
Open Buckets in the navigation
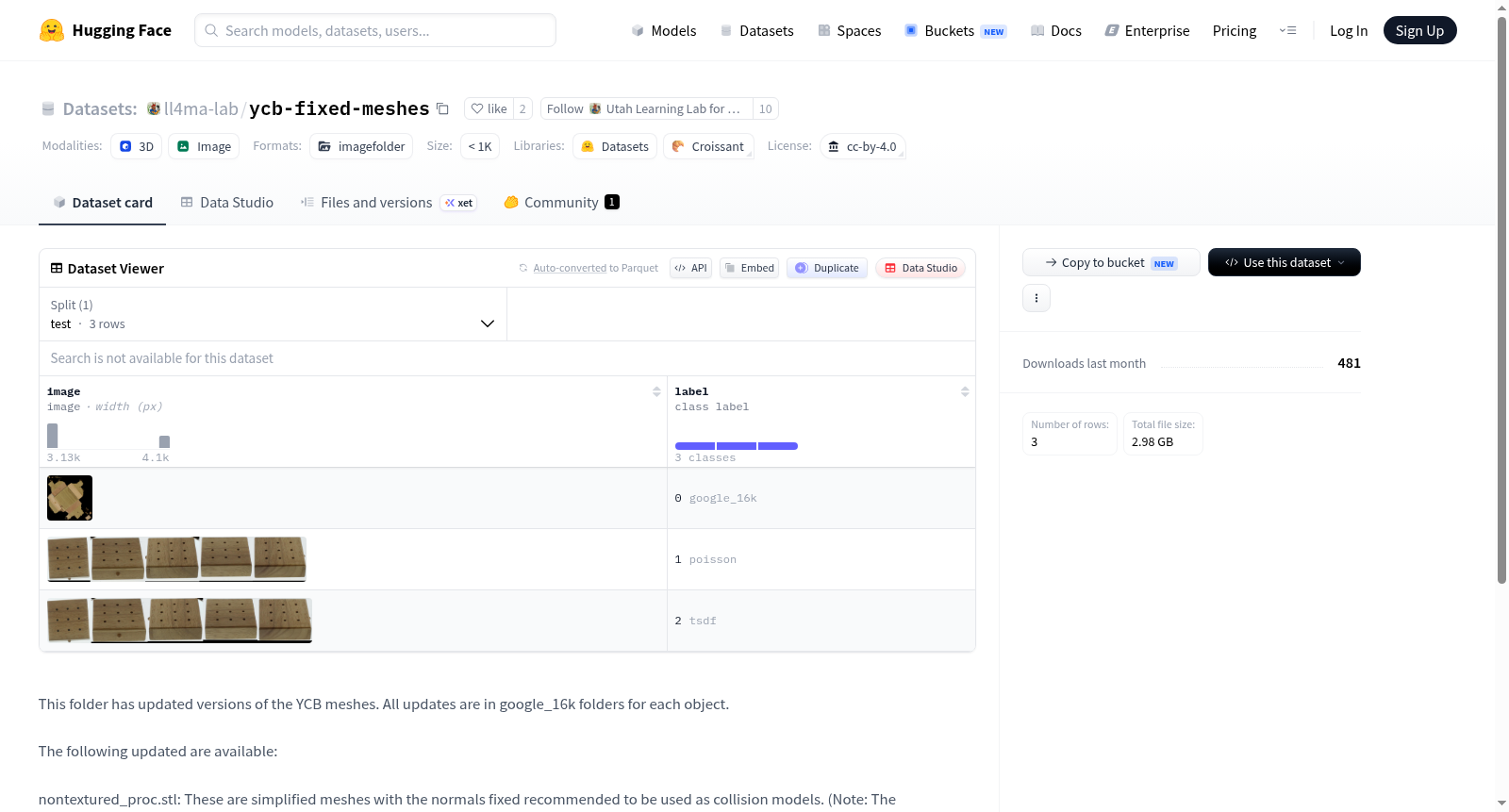(955, 30)
